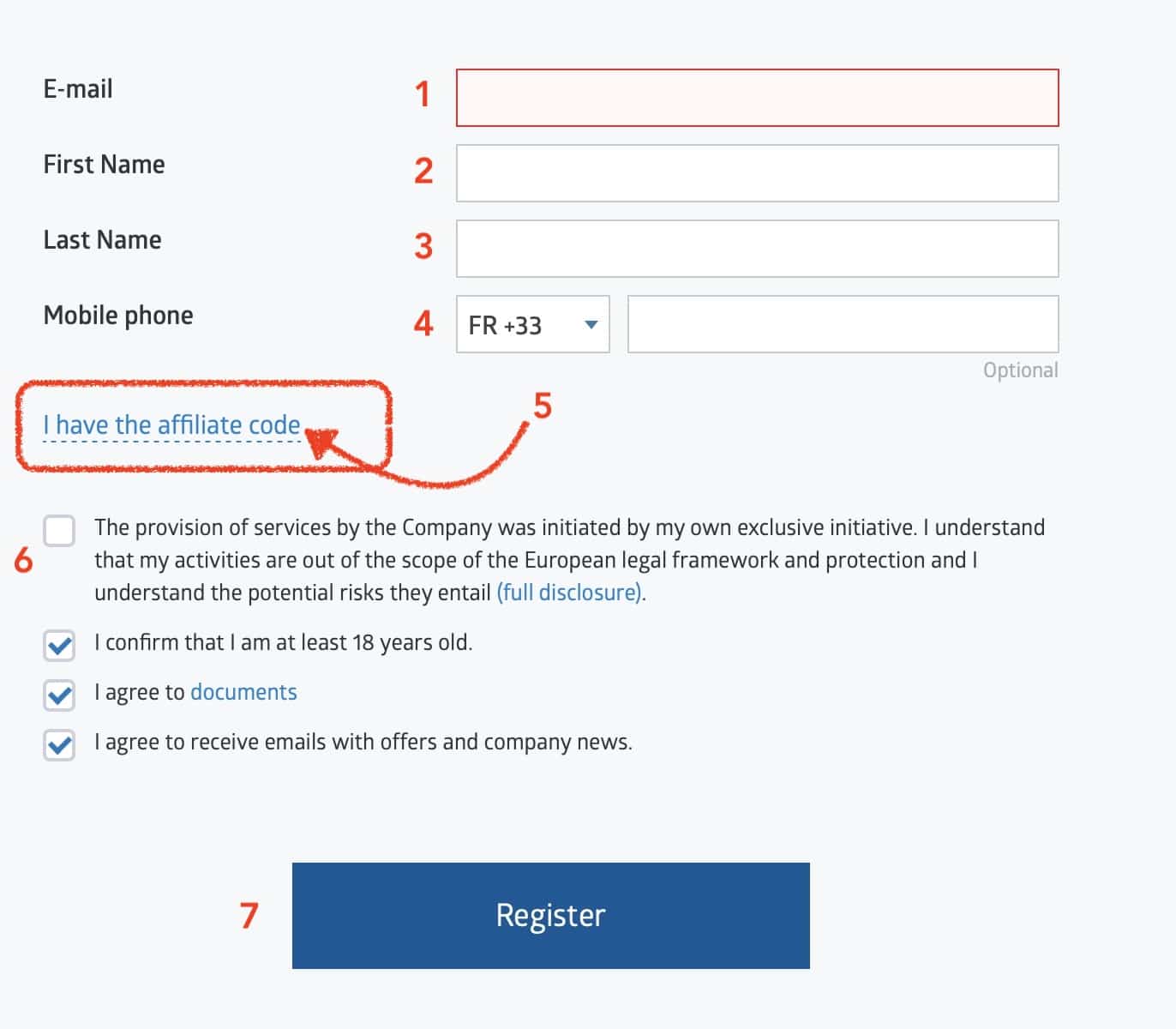Check the own exclusive initiative checkbox
The height and width of the screenshot is (1029, 1176).
click(59, 531)
